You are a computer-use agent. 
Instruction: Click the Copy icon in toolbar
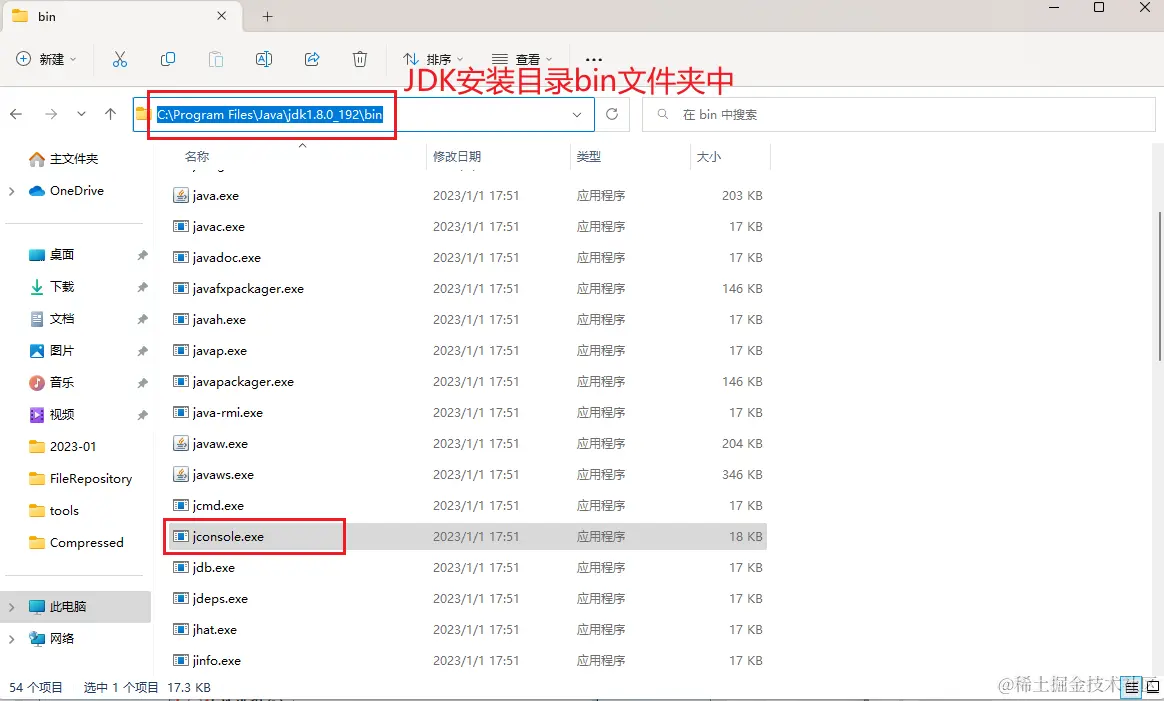pyautogui.click(x=168, y=59)
